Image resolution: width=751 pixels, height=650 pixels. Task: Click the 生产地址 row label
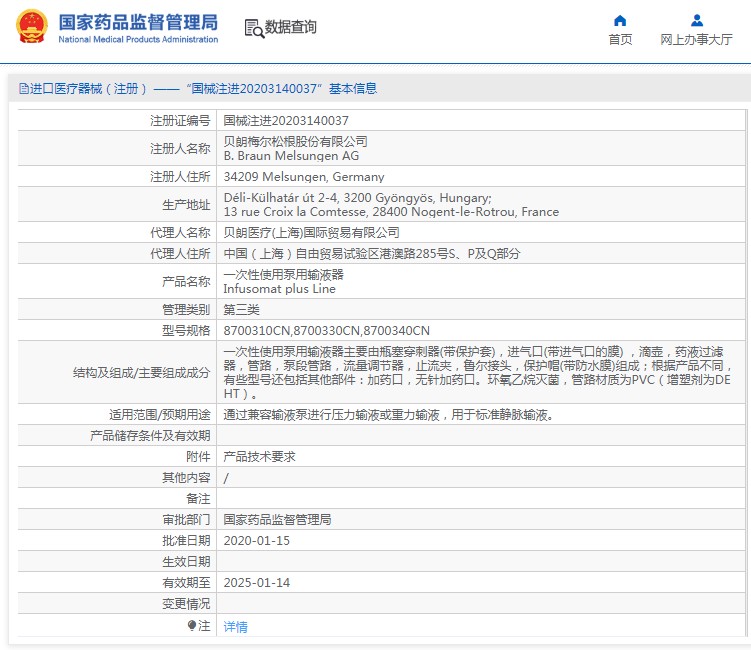[x=186, y=205]
